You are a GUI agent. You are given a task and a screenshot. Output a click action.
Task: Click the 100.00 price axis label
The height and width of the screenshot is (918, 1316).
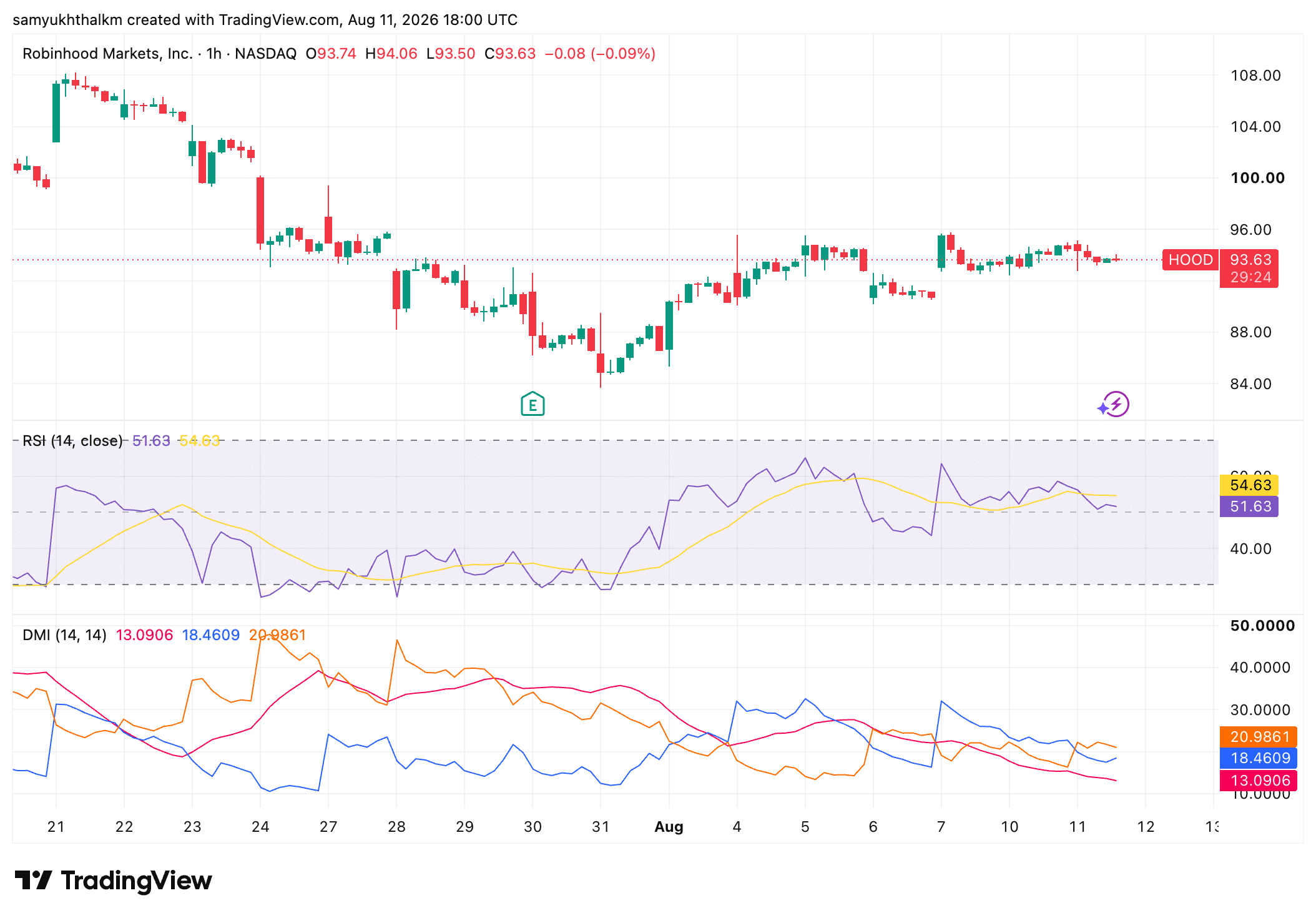click(x=1257, y=178)
